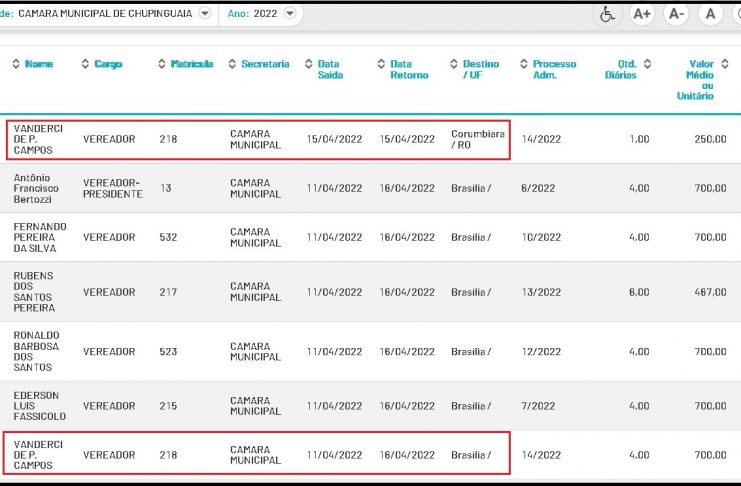Viewport: 741px width, 486px height.
Task: Sort by Data Retorno sort arrows
Action: point(381,64)
